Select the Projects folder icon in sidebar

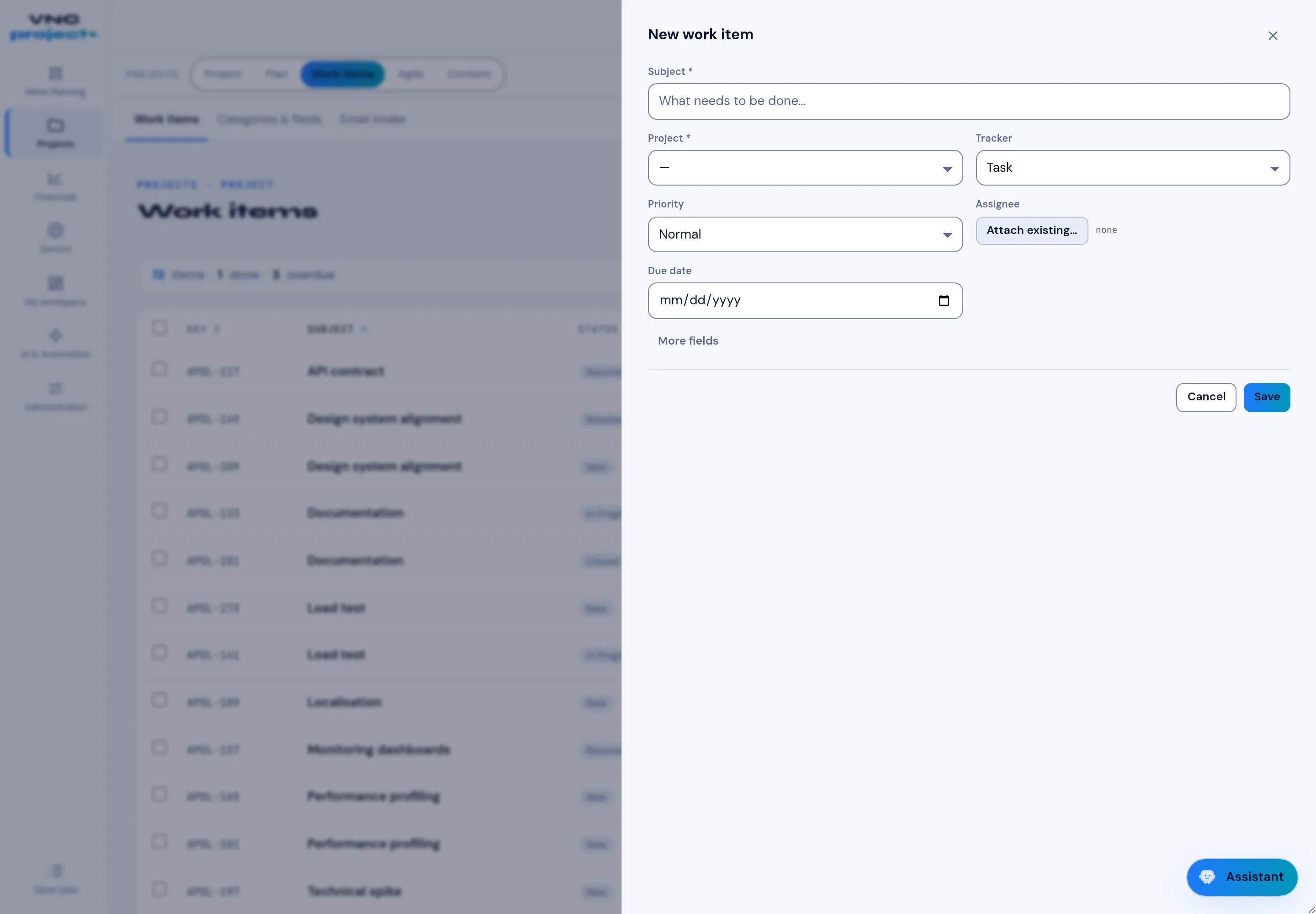click(x=55, y=125)
